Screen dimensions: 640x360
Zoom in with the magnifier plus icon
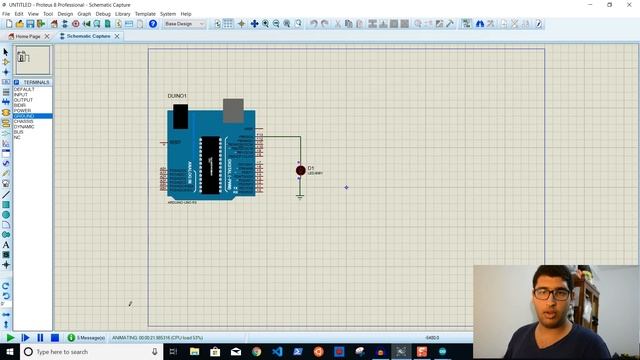[x=266, y=24]
